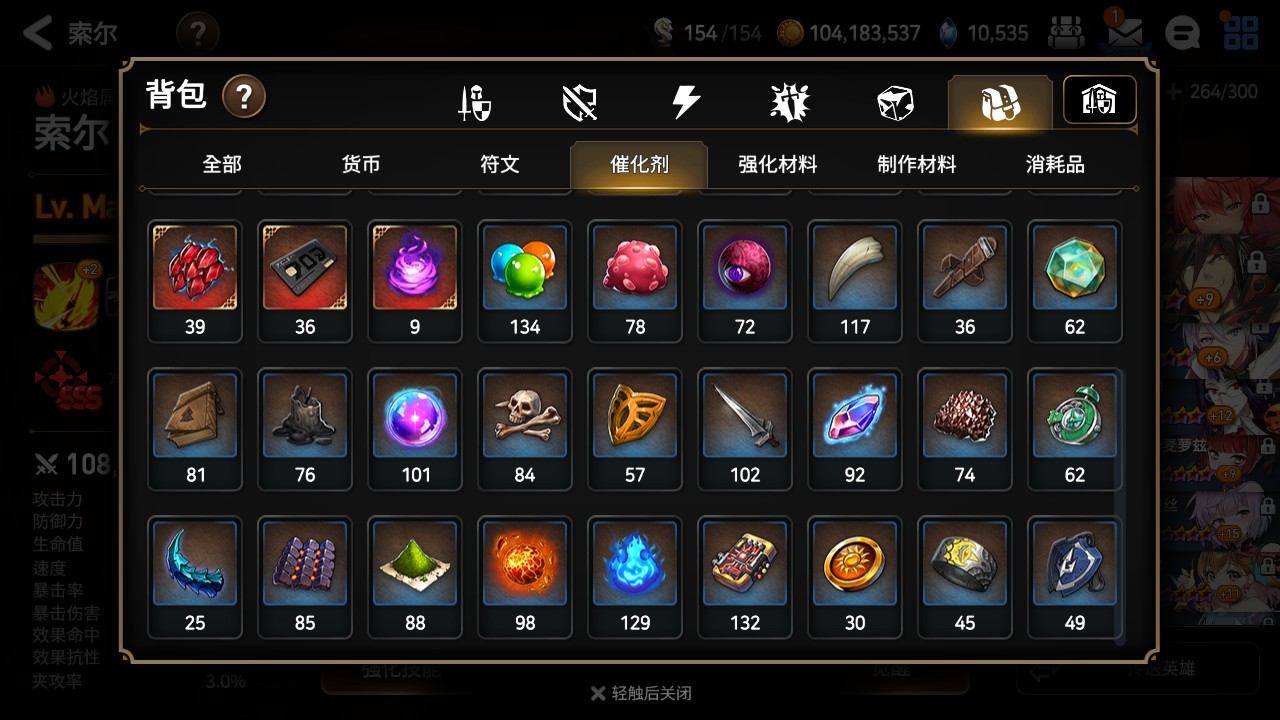Select the lightning bolt category icon
The width and height of the screenshot is (1280, 720).
[x=685, y=102]
